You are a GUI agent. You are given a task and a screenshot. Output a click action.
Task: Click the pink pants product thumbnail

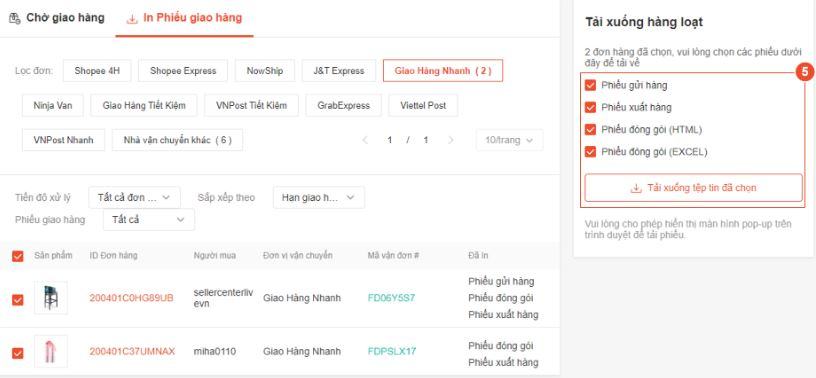click(x=51, y=351)
